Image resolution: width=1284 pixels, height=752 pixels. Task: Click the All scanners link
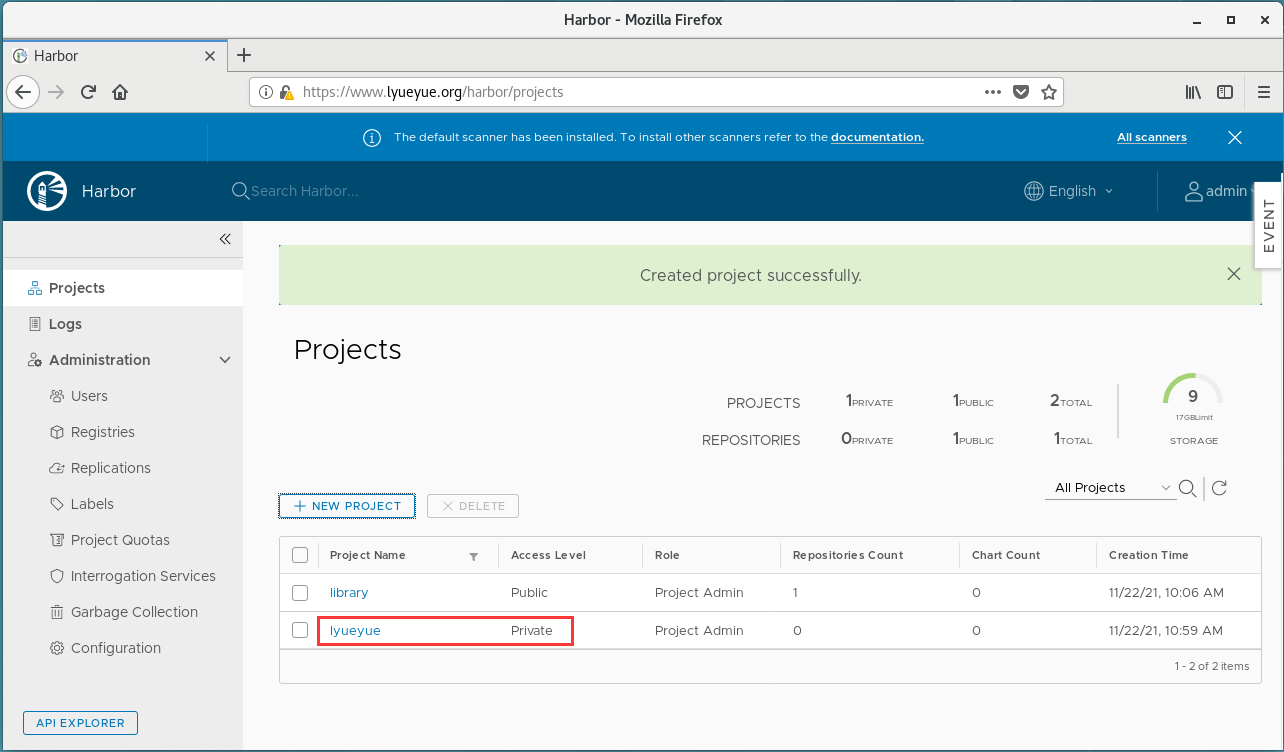pos(1152,137)
